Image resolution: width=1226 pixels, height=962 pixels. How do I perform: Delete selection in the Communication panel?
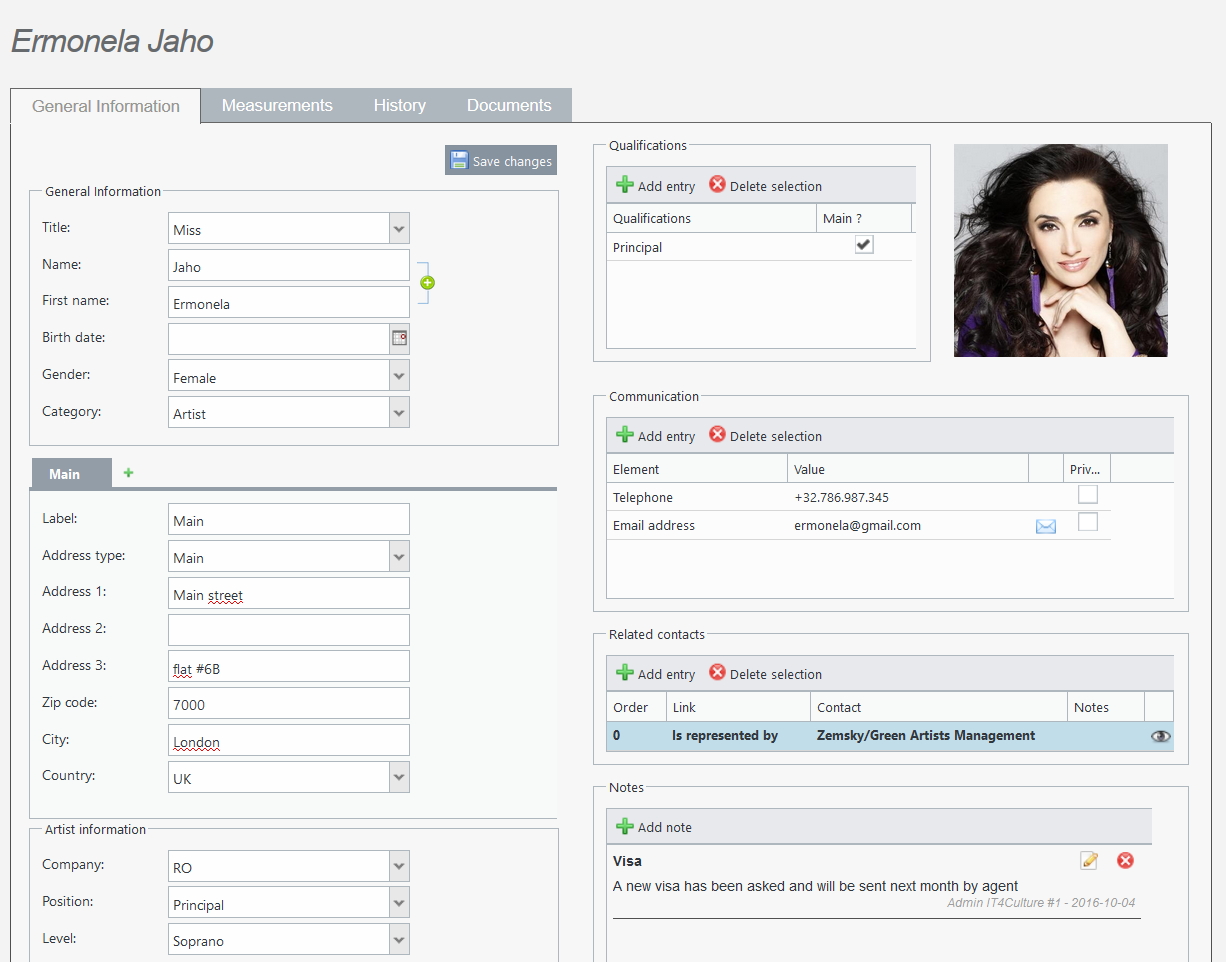[766, 436]
